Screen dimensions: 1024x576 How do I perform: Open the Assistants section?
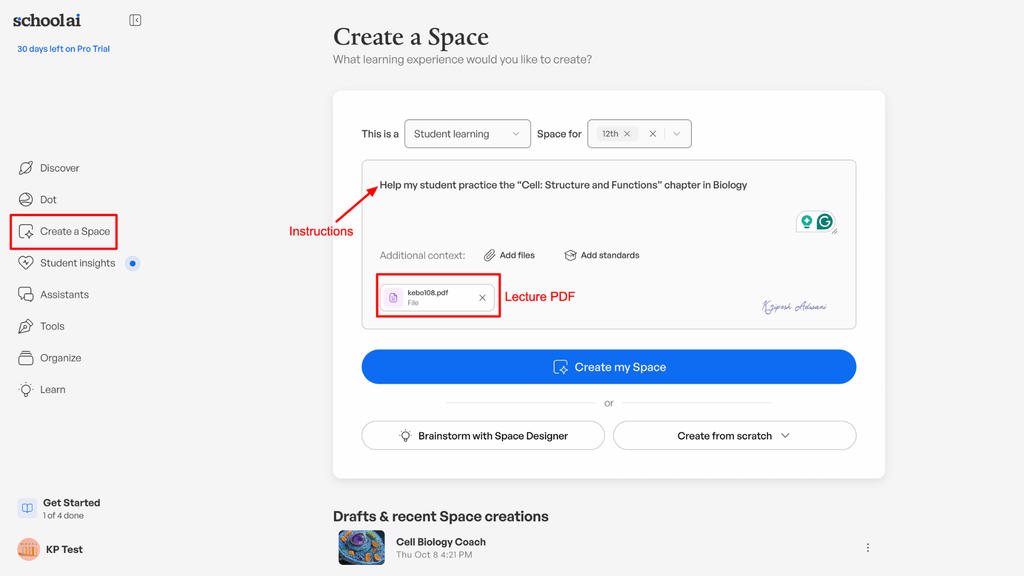[54, 295]
